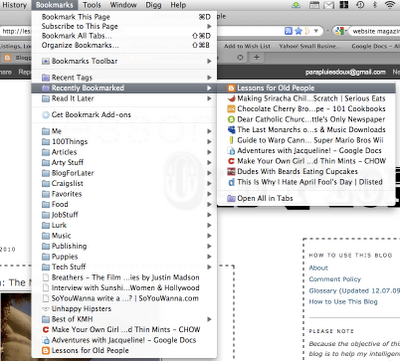Screen dimensions: 400x361
Task: Open the Craigslist bookmark folder
Action: pos(124,183)
